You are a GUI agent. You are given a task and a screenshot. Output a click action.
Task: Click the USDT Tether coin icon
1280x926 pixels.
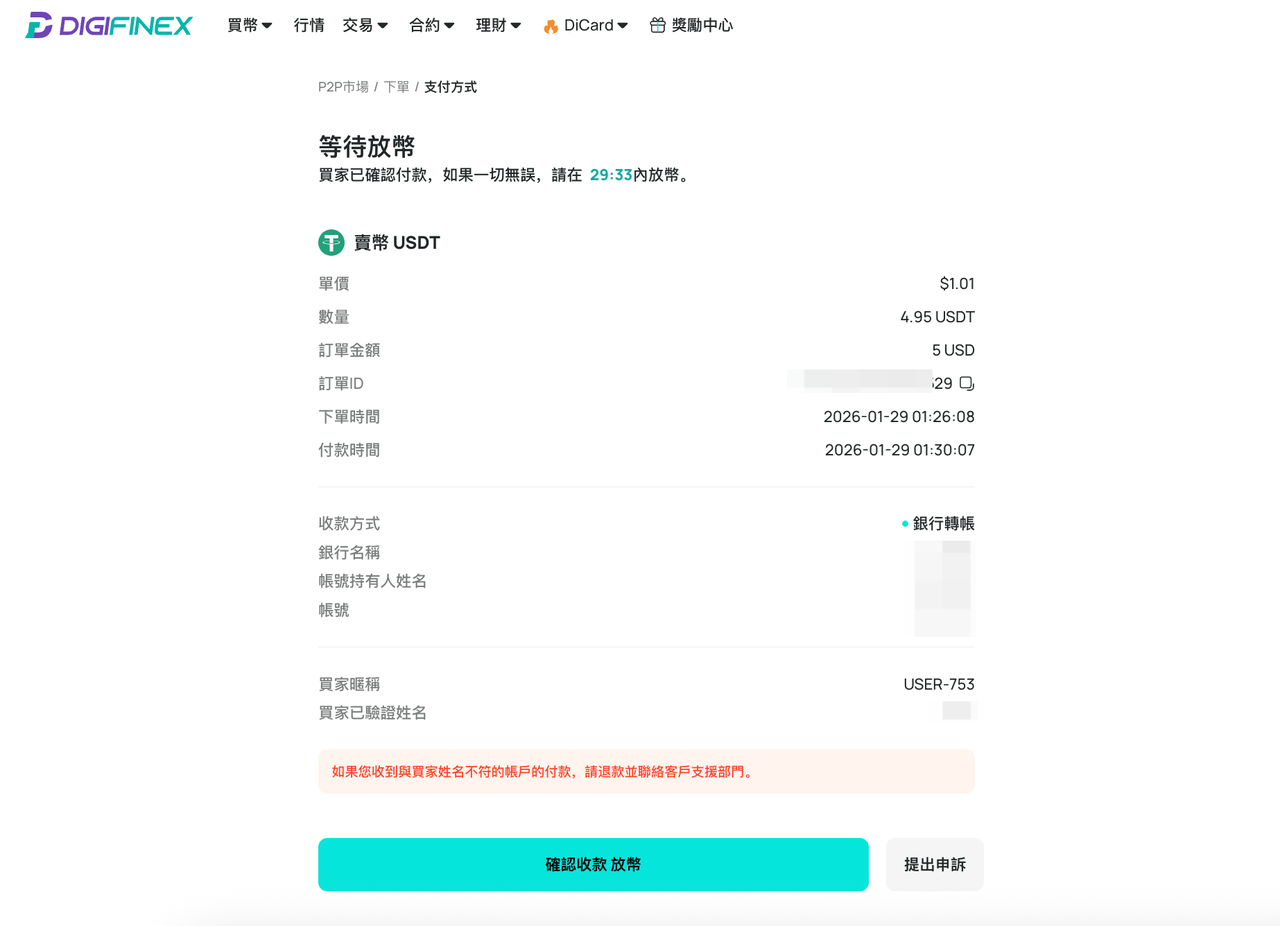click(x=331, y=242)
